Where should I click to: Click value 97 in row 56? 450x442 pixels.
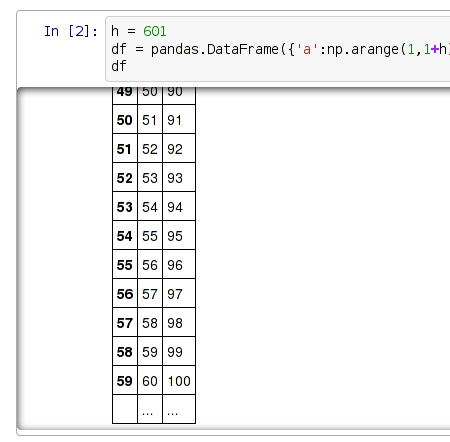(x=179, y=293)
